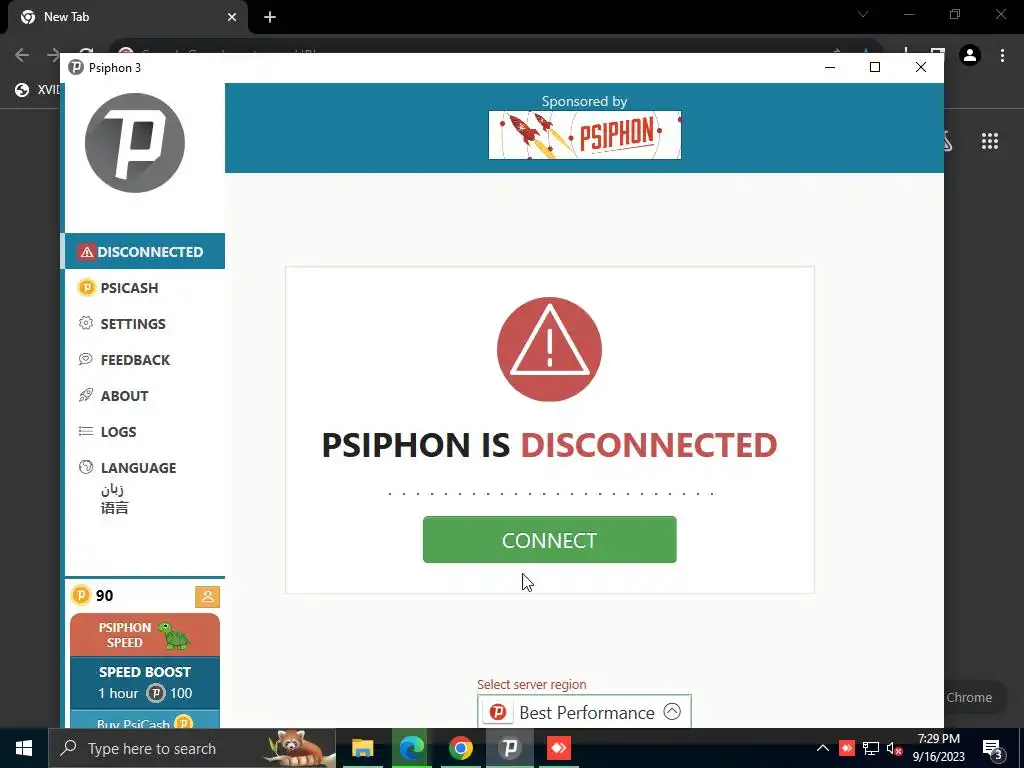
Task: Click the Psiphon Speed turtle banner
Action: click(x=145, y=635)
